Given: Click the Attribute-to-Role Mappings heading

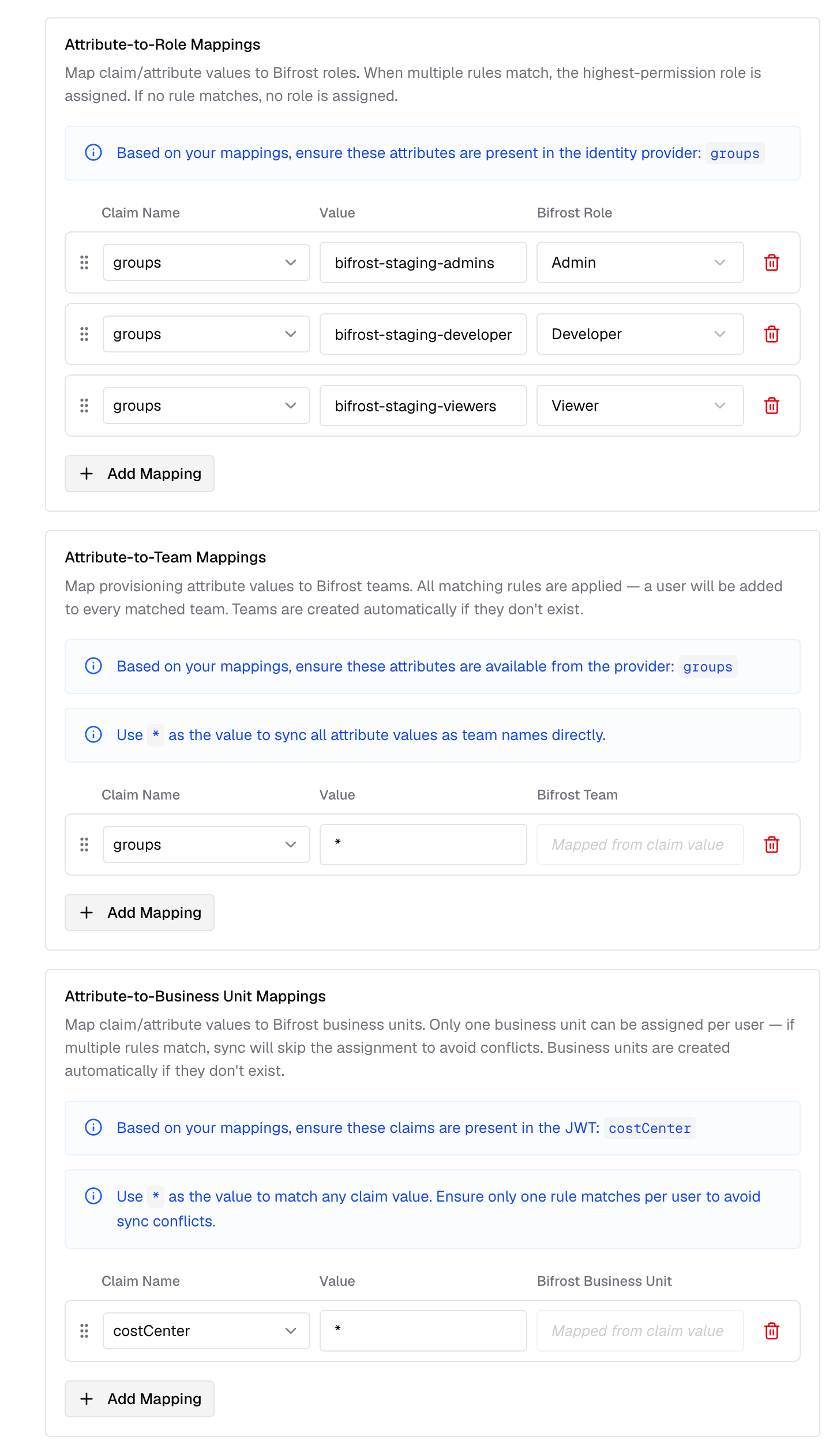Looking at the screenshot, I should click(x=163, y=45).
